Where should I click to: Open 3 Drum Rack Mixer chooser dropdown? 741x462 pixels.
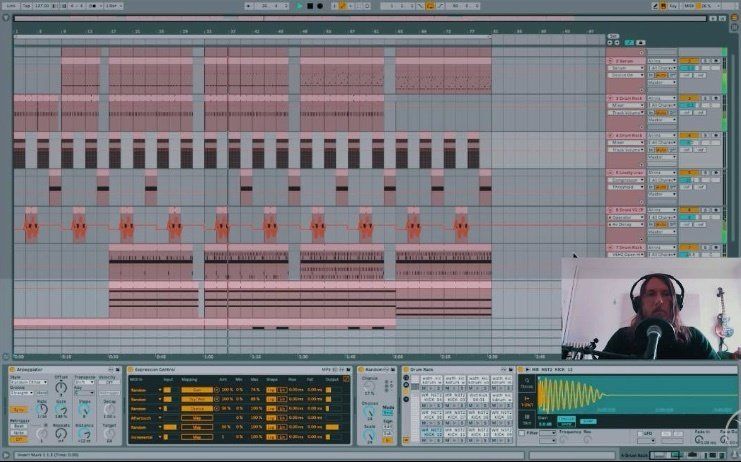point(626,105)
